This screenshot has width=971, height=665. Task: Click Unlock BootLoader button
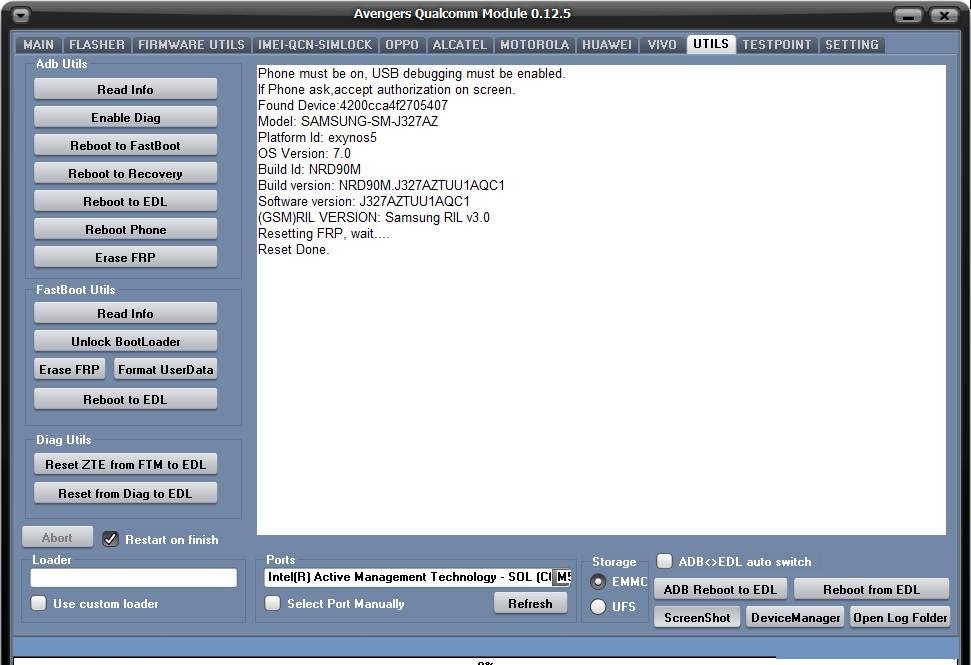[125, 341]
